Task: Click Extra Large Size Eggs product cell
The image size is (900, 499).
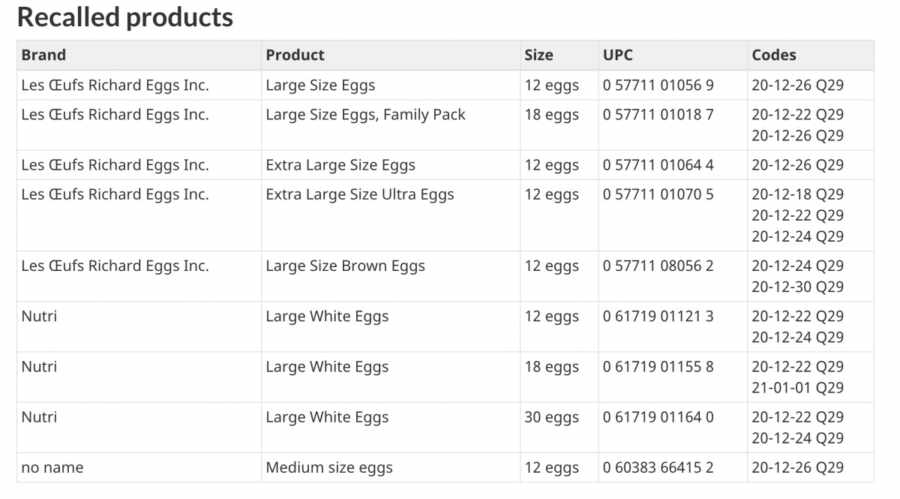Action: (391, 165)
